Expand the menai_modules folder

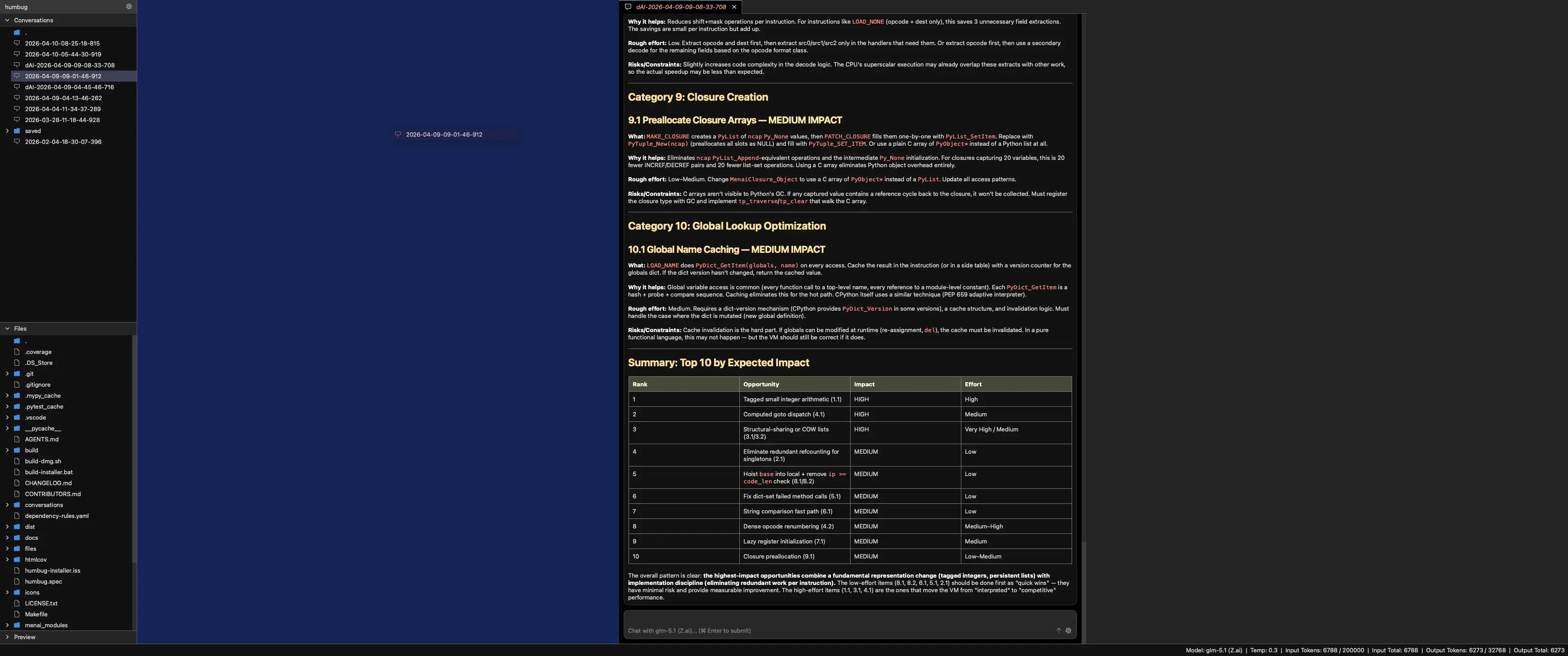pos(7,625)
